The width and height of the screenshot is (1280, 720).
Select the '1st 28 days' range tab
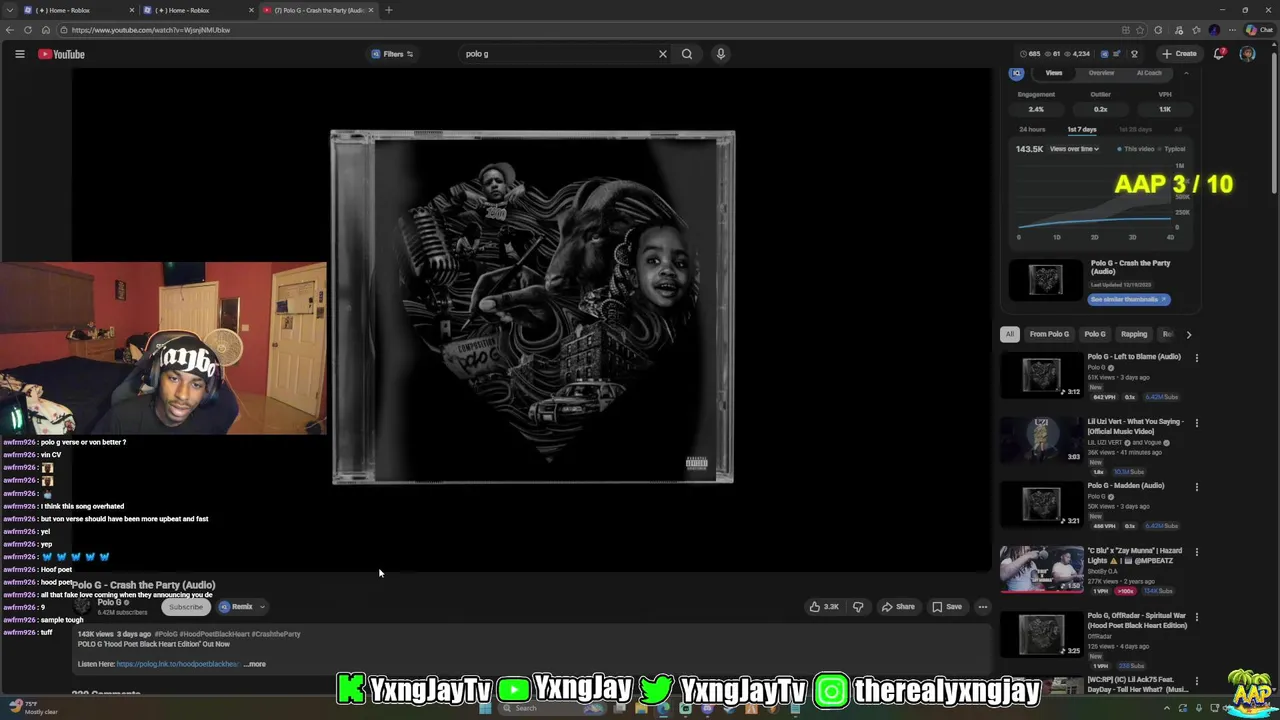[1135, 129]
